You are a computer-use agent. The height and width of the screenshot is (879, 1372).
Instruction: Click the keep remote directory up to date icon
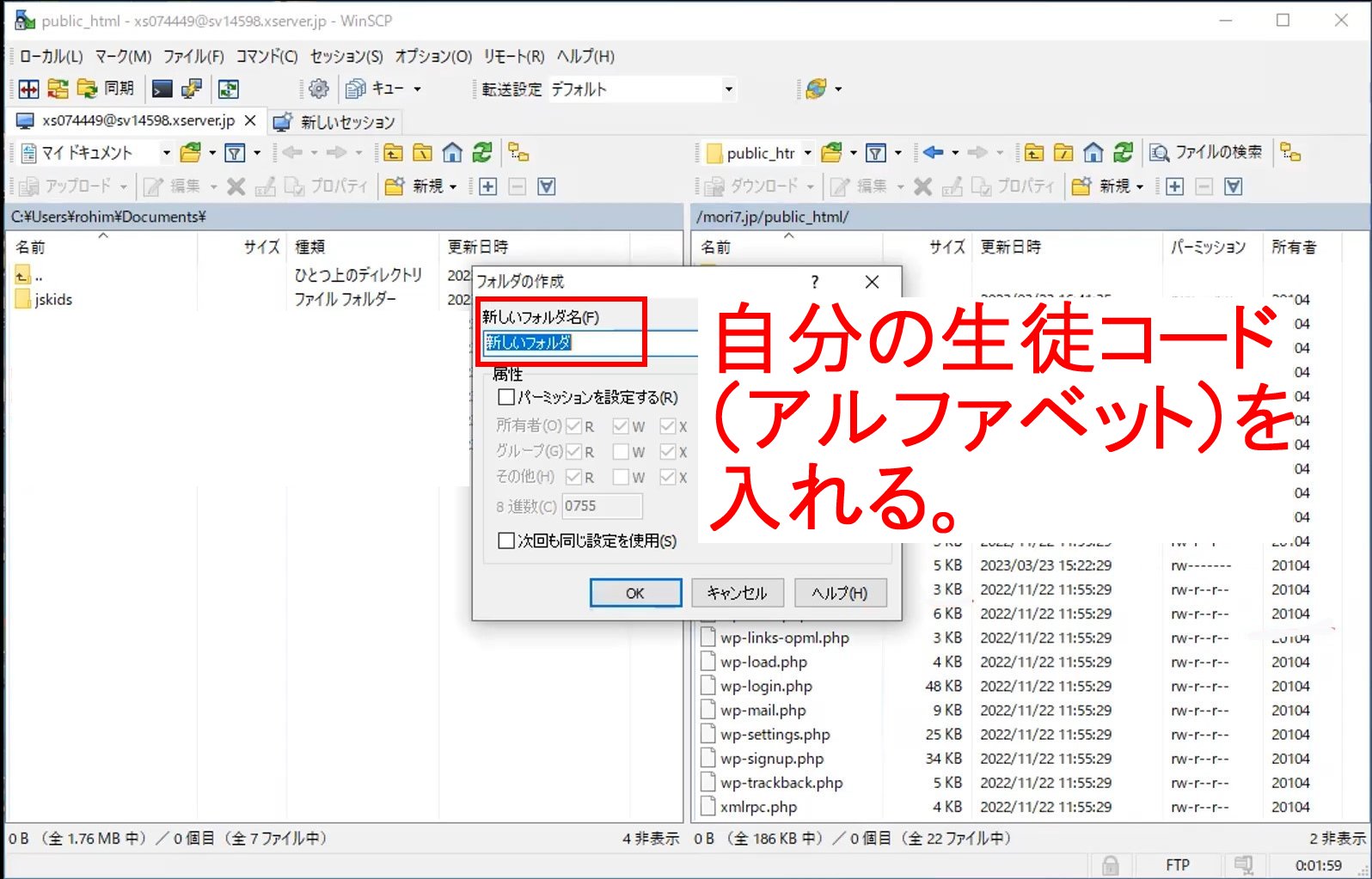[x=228, y=89]
